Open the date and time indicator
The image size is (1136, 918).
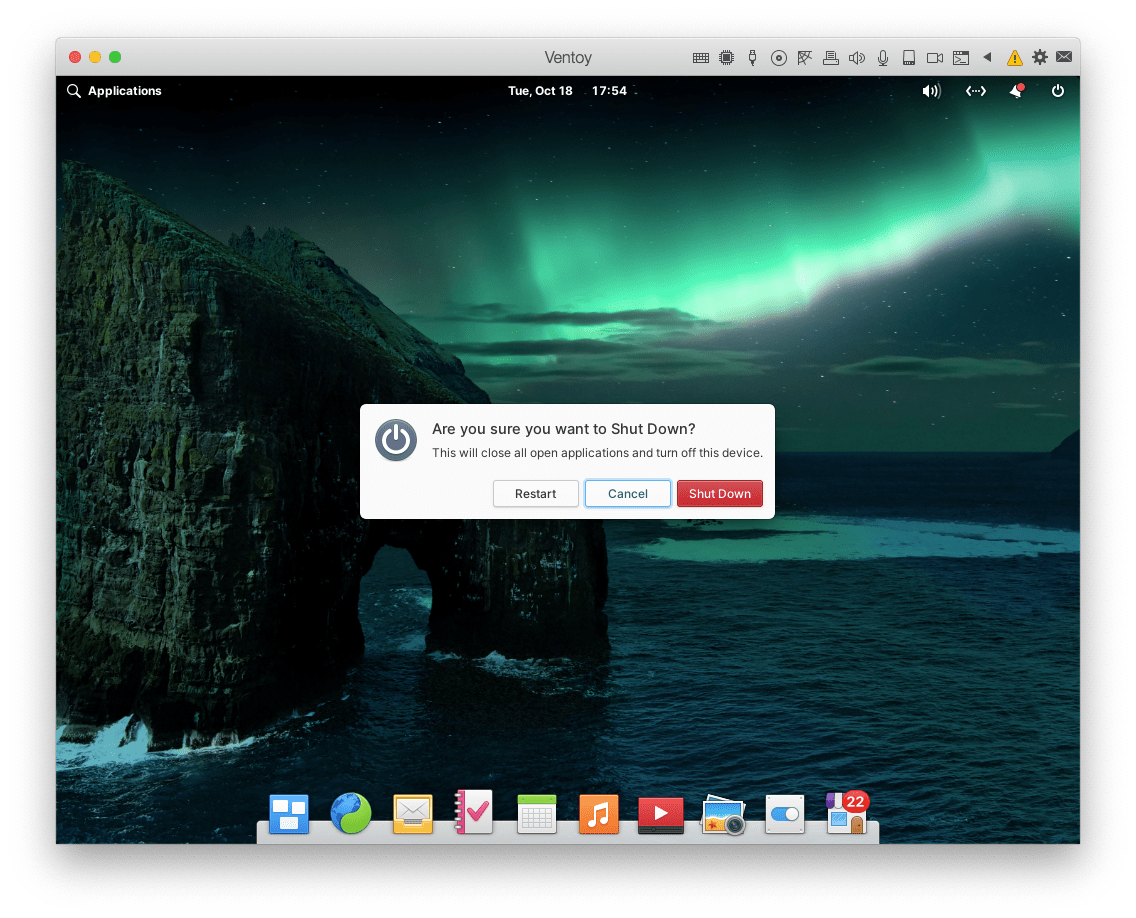(567, 91)
